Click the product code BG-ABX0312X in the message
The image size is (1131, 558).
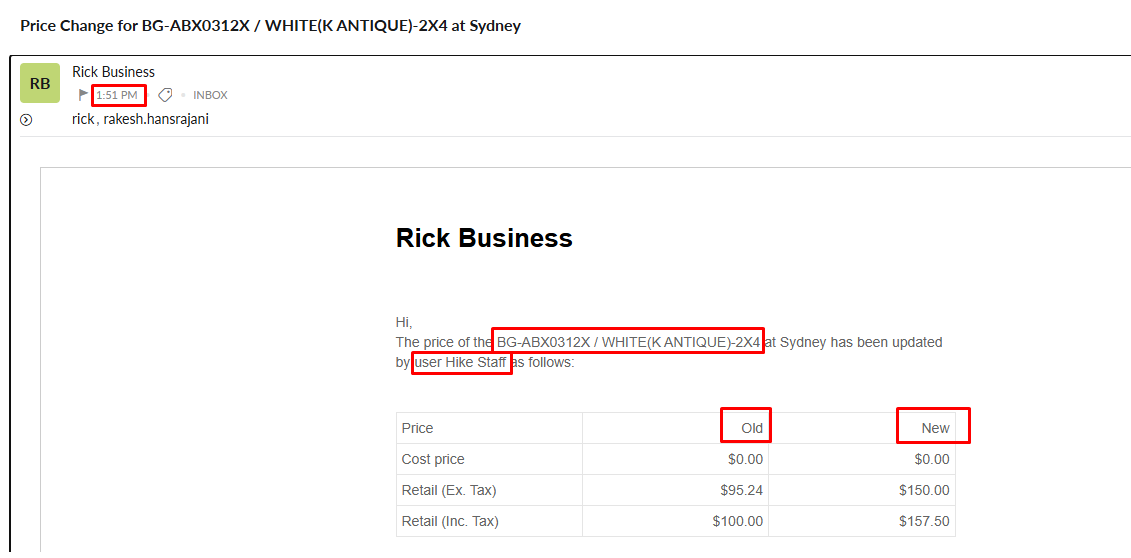point(545,342)
